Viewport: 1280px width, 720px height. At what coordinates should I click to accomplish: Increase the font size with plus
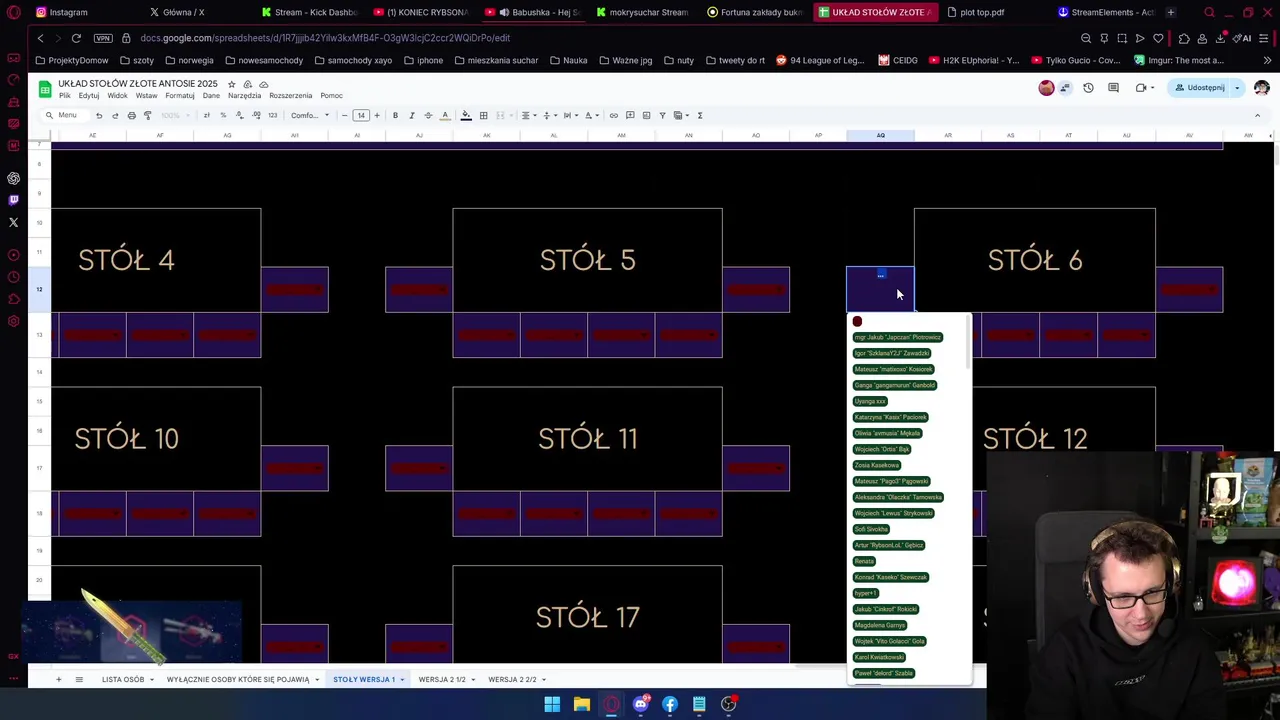pyautogui.click(x=377, y=115)
